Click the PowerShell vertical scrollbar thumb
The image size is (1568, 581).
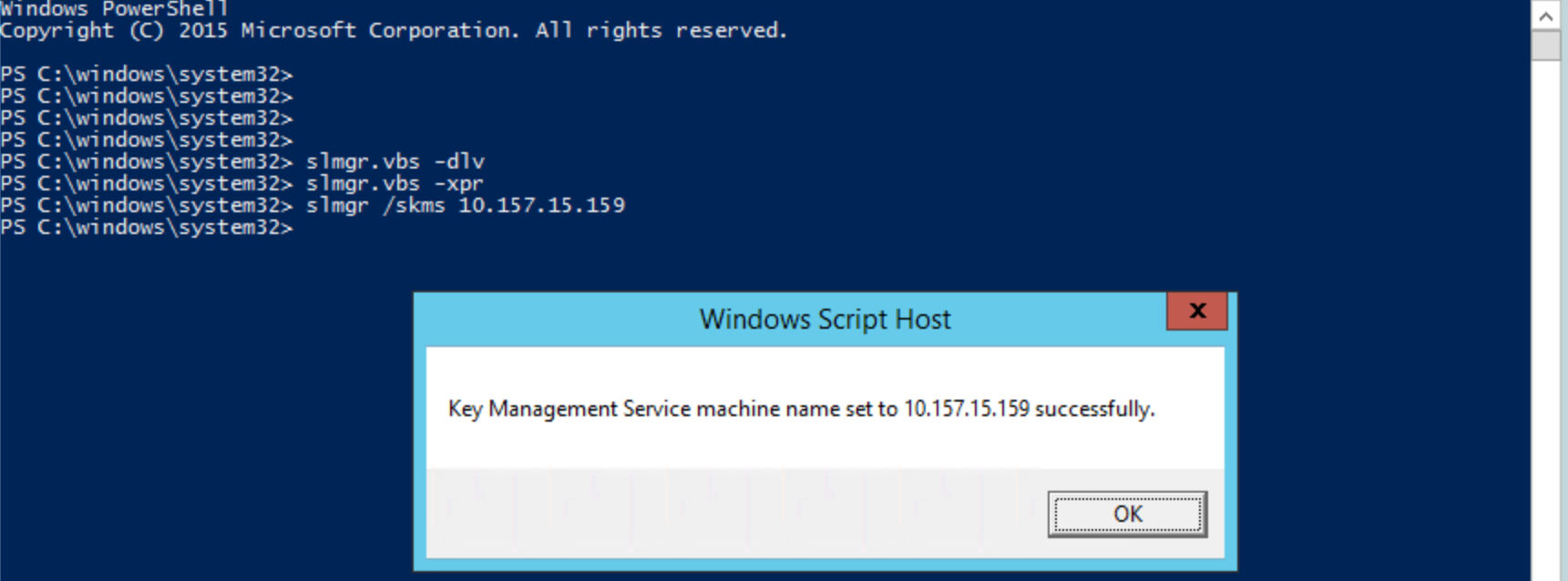[1546, 46]
